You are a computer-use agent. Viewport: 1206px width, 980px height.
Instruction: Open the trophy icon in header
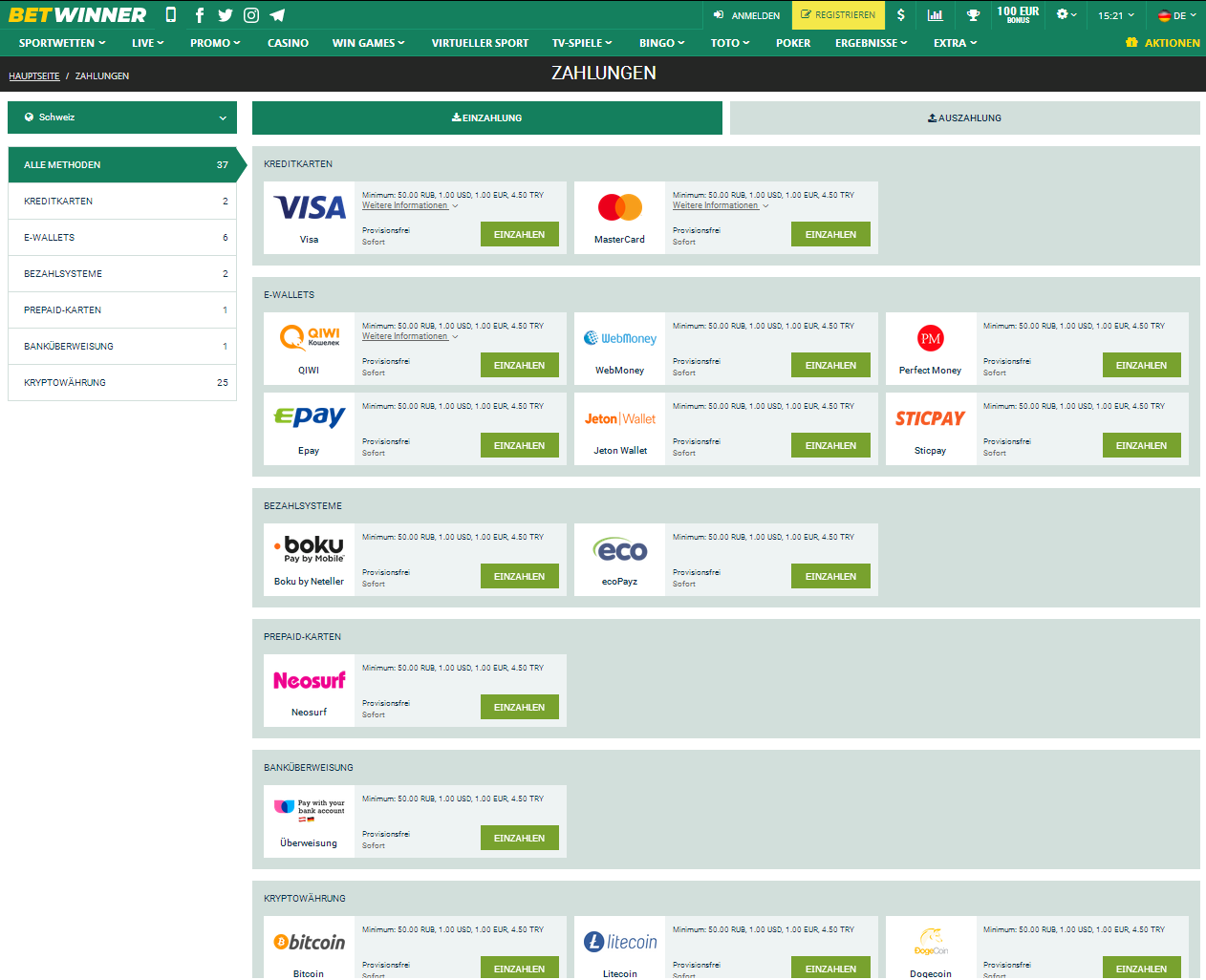click(x=973, y=14)
